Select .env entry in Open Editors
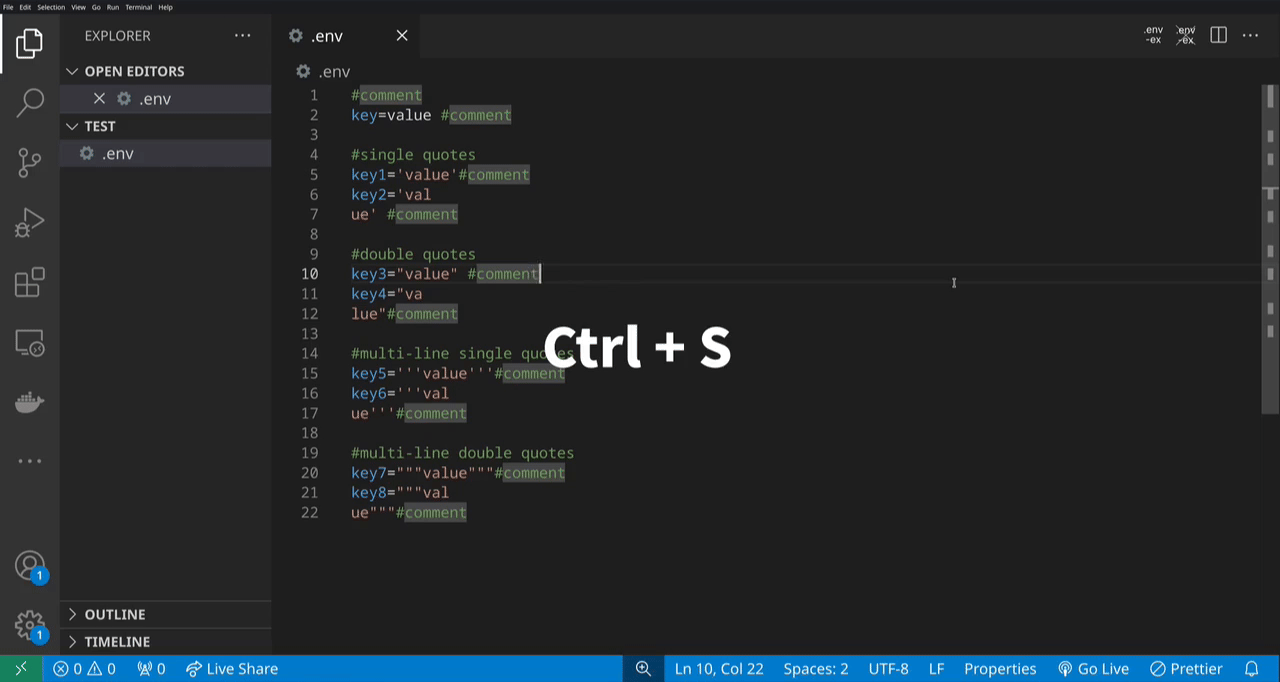 tap(166, 98)
